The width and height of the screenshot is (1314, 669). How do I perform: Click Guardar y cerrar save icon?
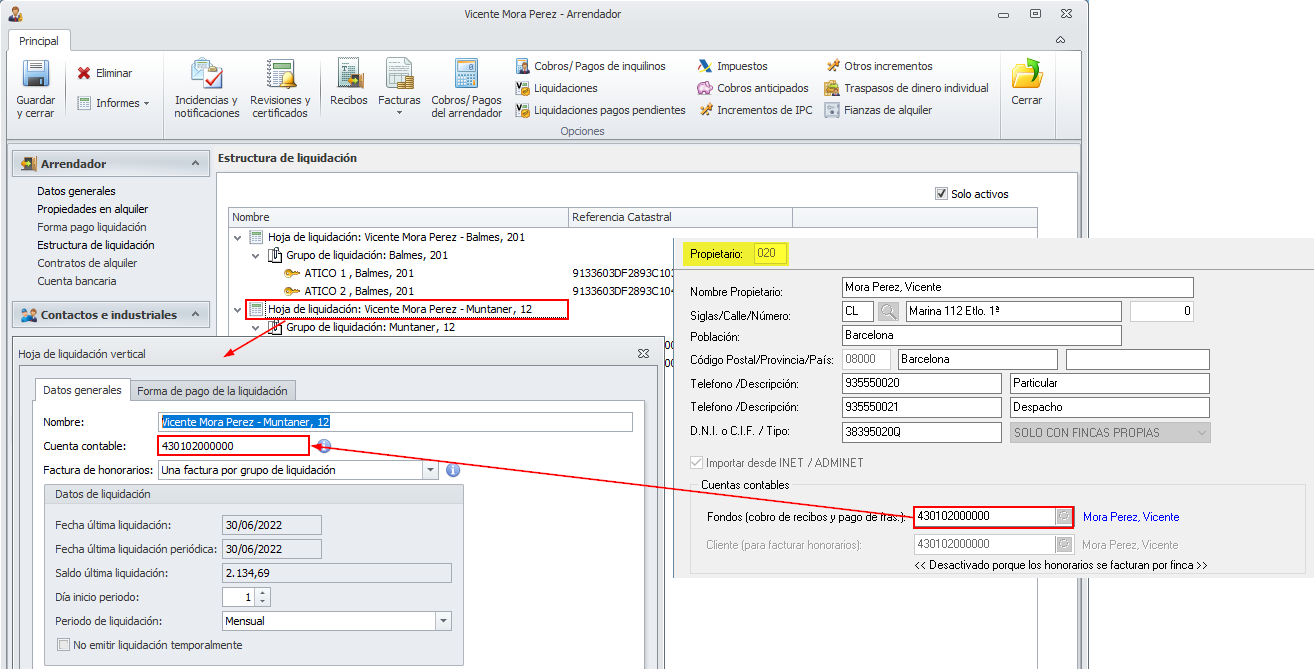pos(36,75)
